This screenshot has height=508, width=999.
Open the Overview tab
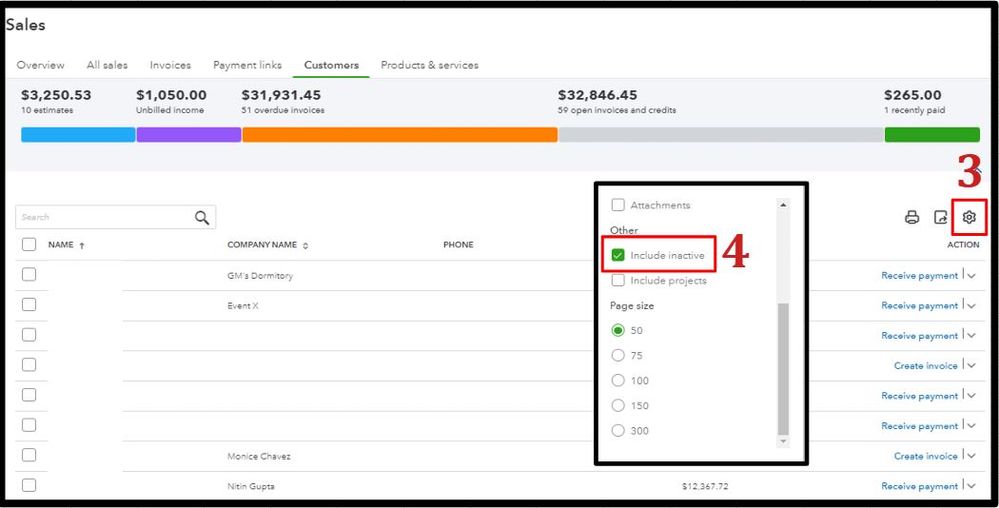(x=40, y=65)
